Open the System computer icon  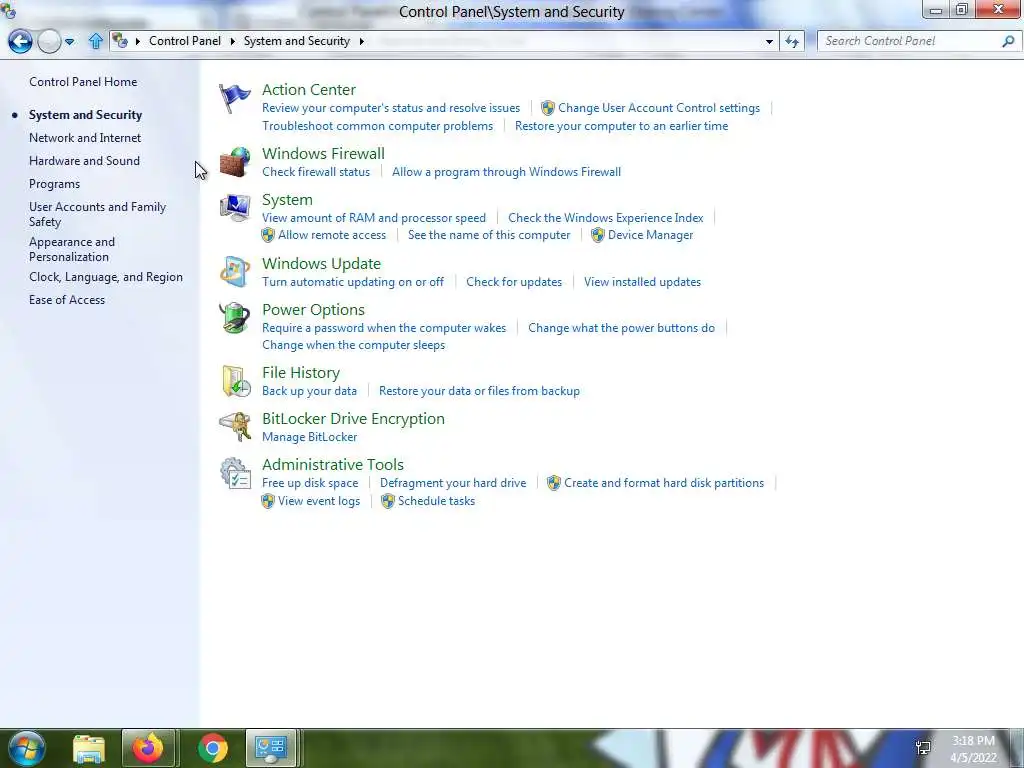click(234, 208)
